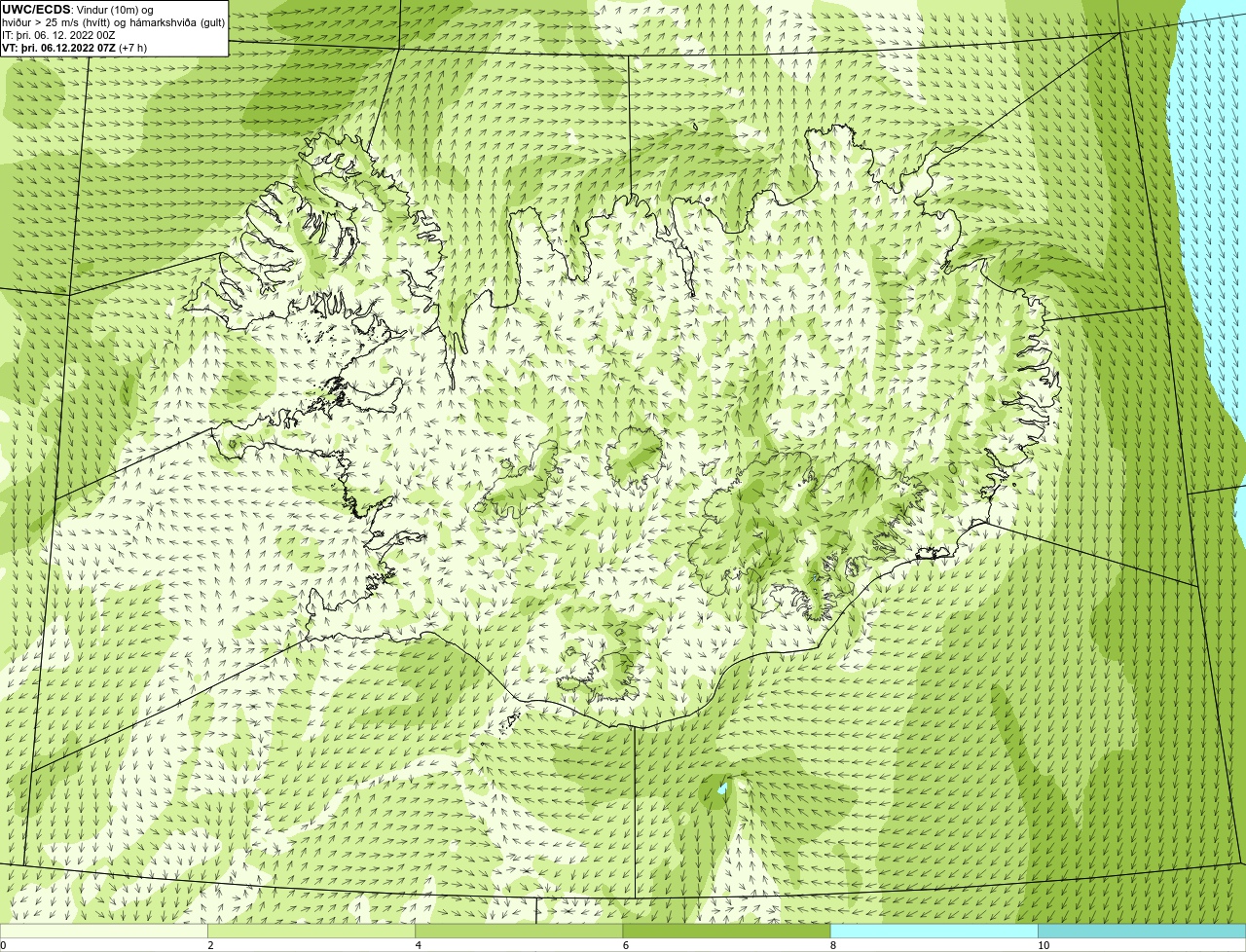Click the "VT: þri. 06.12.2022 07Z (+7 h)" line
This screenshot has width=1246, height=952.
point(75,48)
